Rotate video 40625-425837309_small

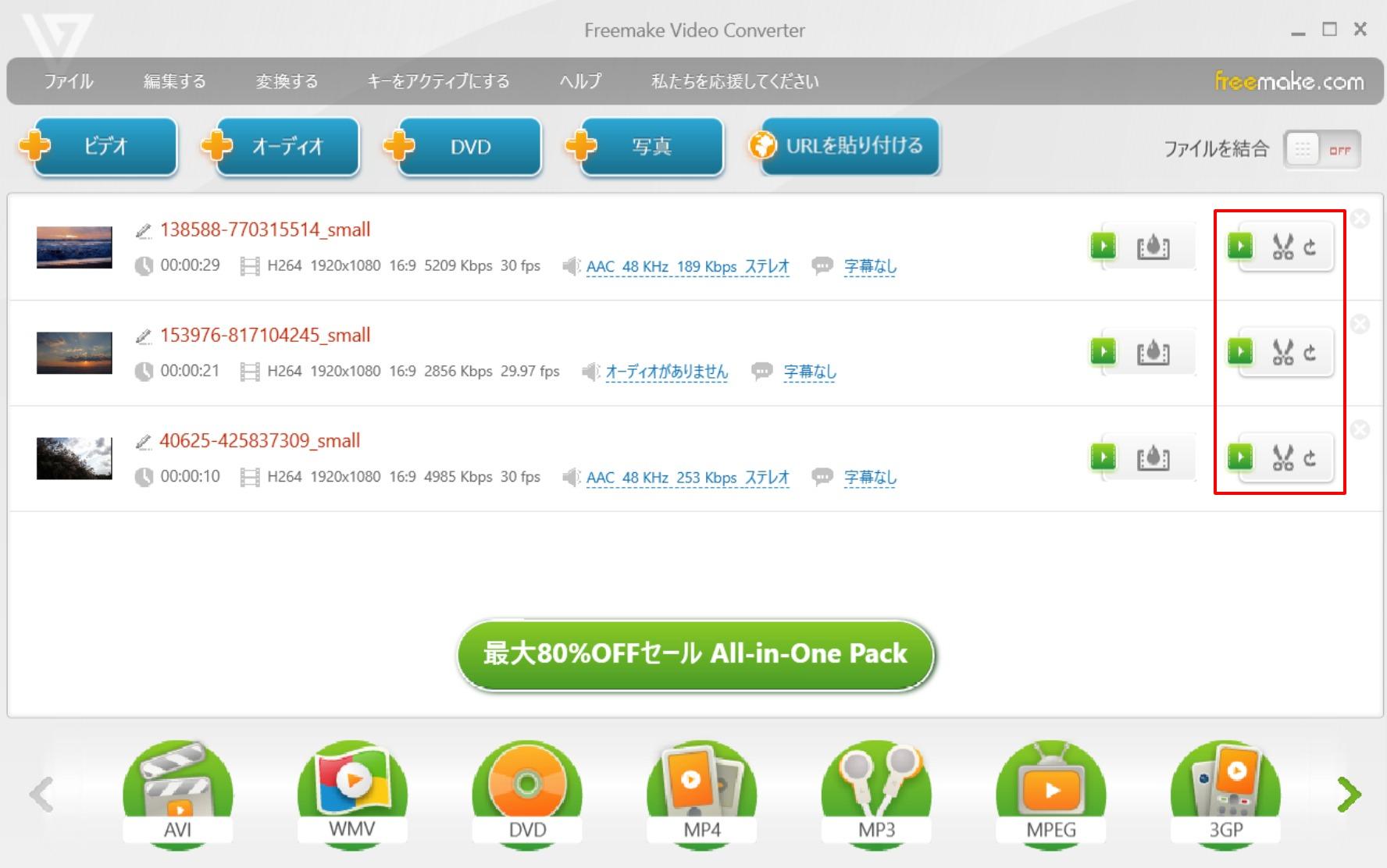(x=1310, y=458)
